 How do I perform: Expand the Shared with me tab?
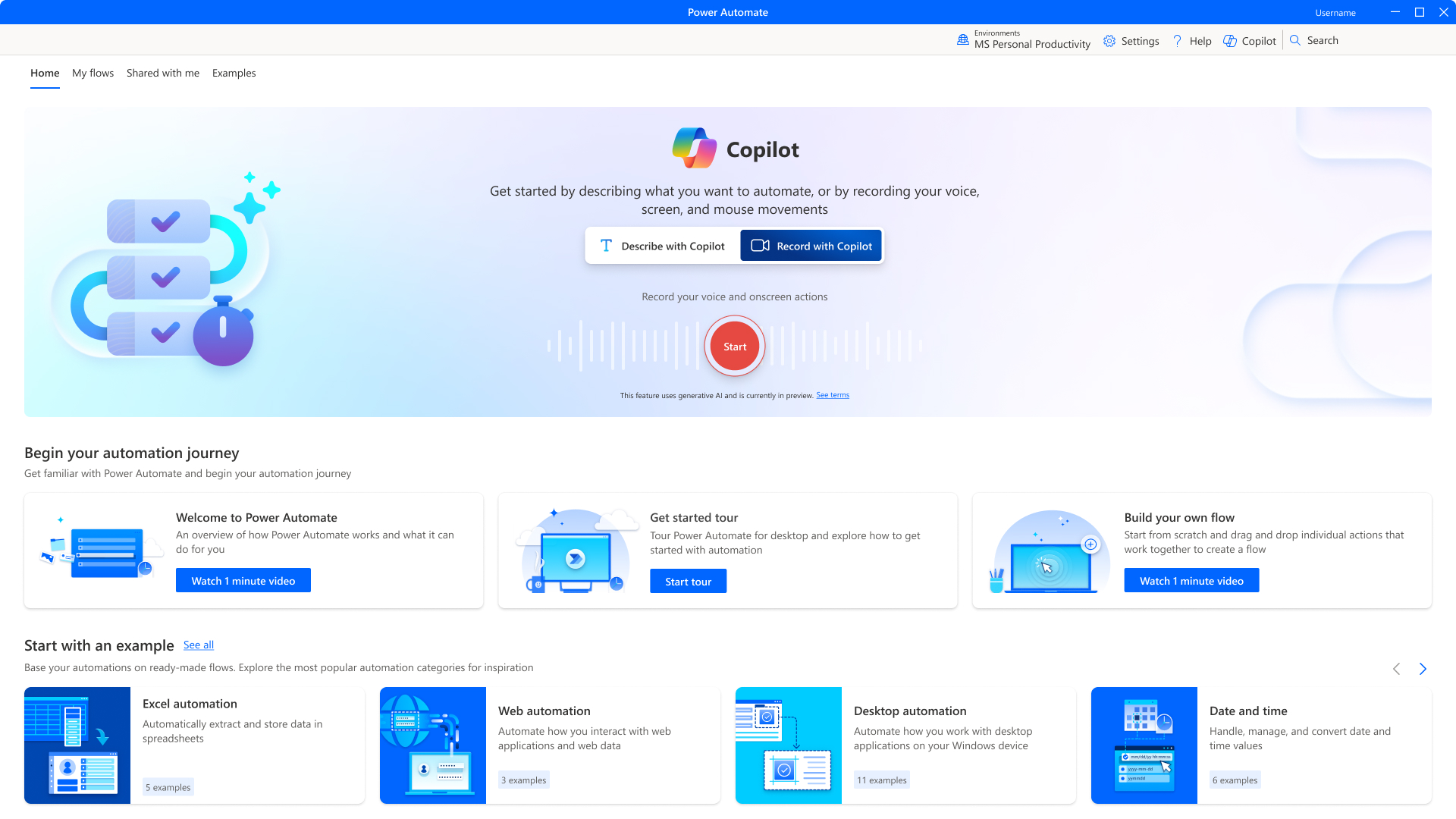163,72
